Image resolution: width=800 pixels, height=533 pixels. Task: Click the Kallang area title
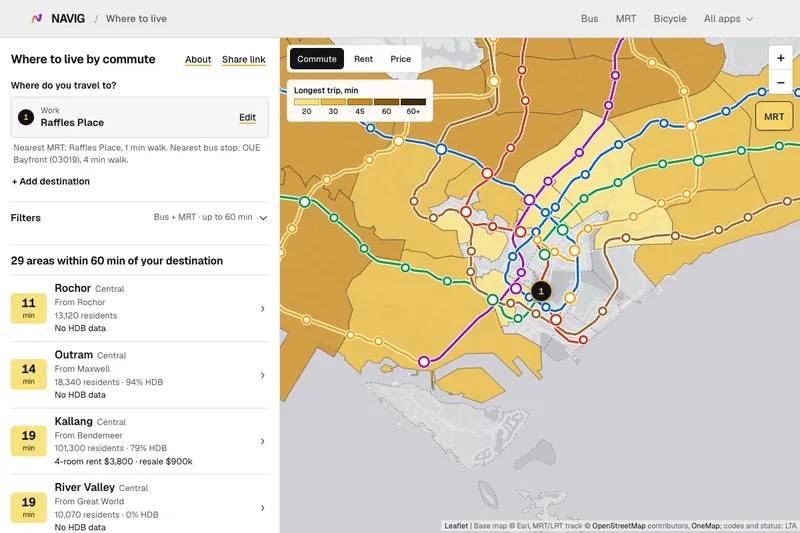73,421
